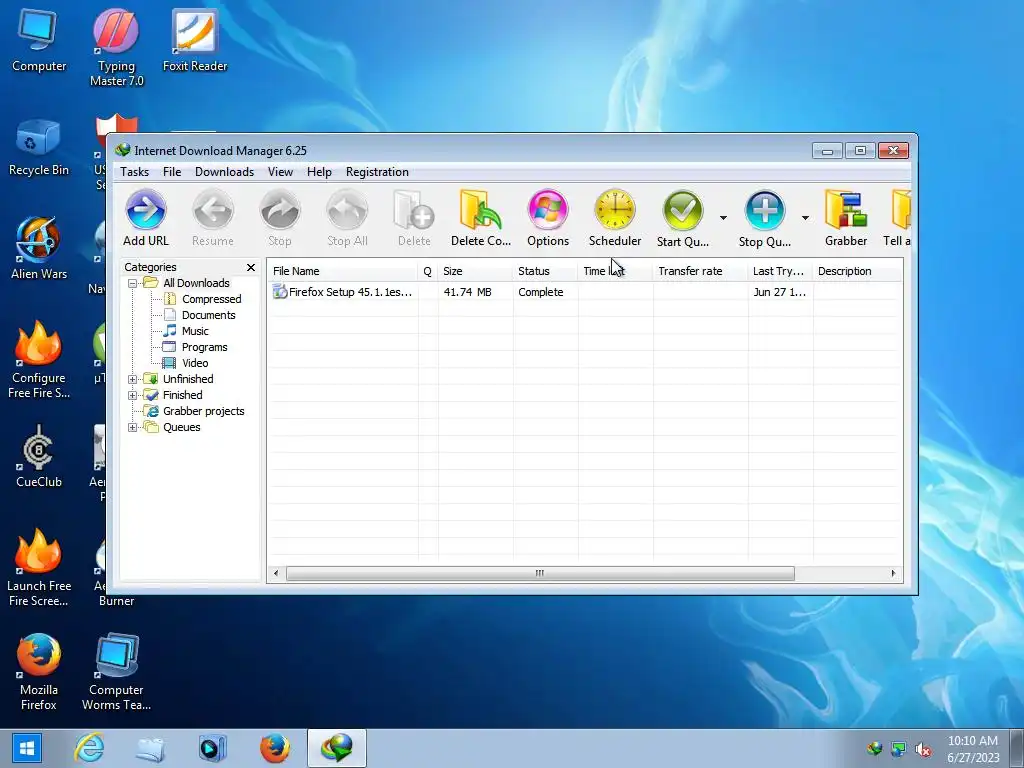Sort by Last Try column header
This screenshot has width=1024, height=768.
click(x=780, y=271)
